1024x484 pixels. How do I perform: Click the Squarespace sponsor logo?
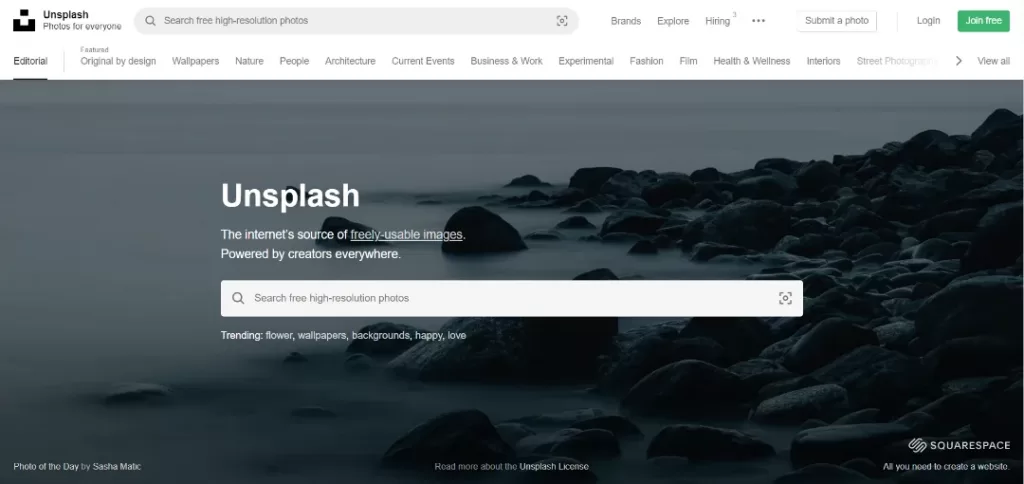point(959,445)
